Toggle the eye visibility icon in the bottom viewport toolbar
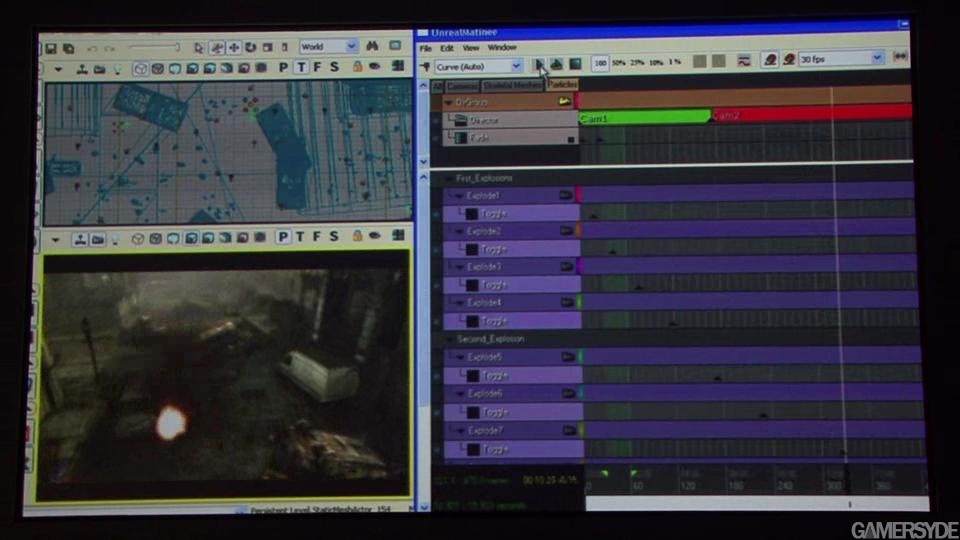The image size is (960, 540). click(375, 236)
